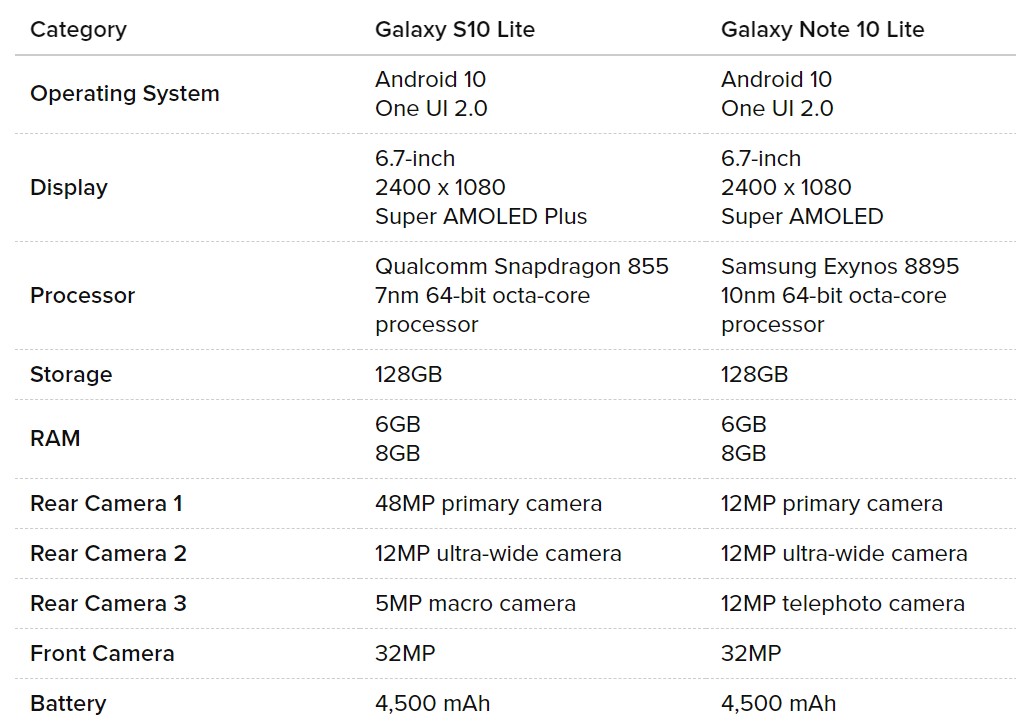Click the Galaxy Note 10 Lite column header

(x=822, y=29)
